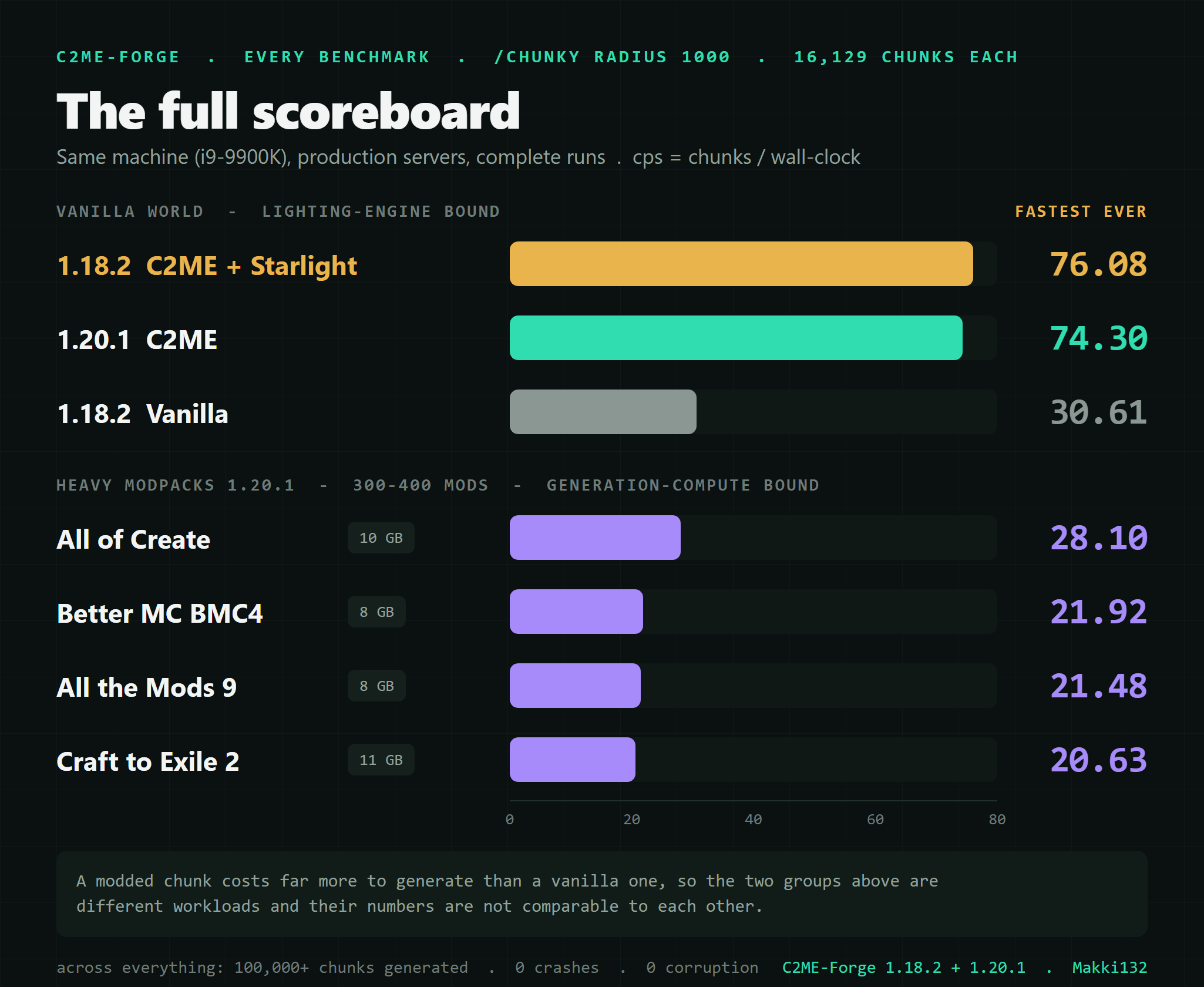Click the purple Better MC BMC4 bar
Viewport: 1204px width, 987px height.
tap(576, 612)
